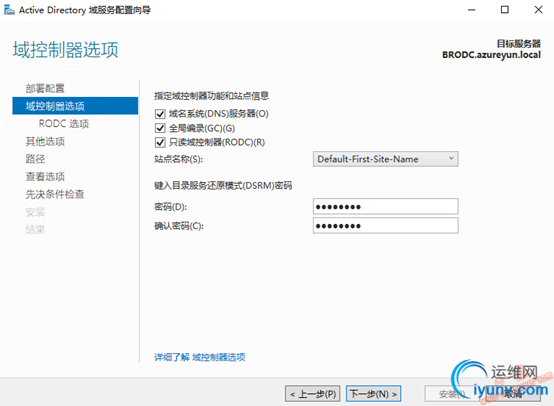
Task: Click the Active Directory wizard title bar icon
Action: 9,10
